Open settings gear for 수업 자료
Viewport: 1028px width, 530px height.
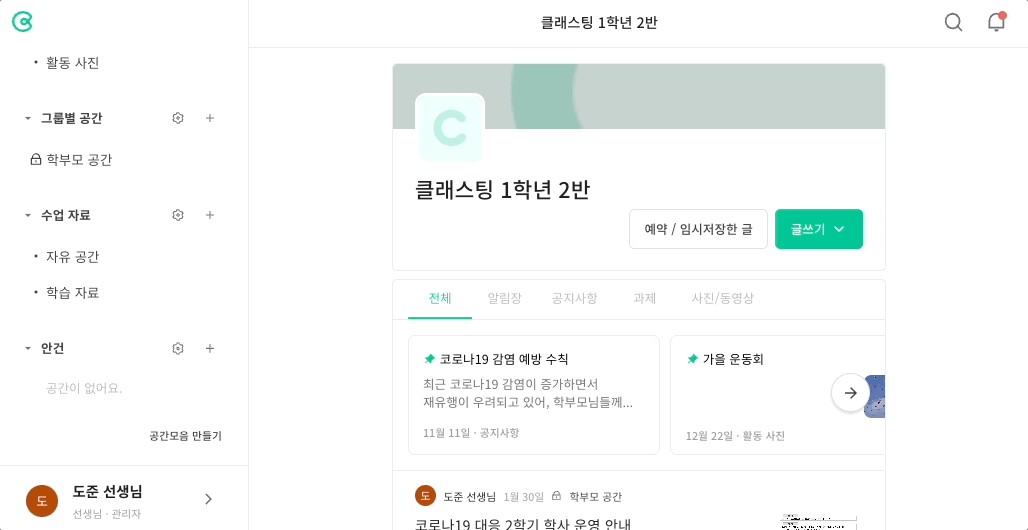click(x=178, y=215)
